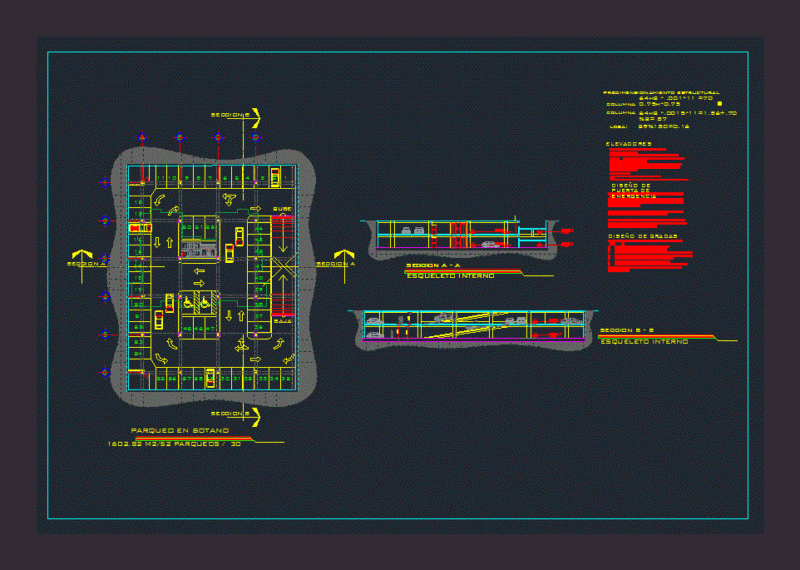The width and height of the screenshot is (800, 570).
Task: Select the yellow car in top parking row
Action: tap(275, 177)
